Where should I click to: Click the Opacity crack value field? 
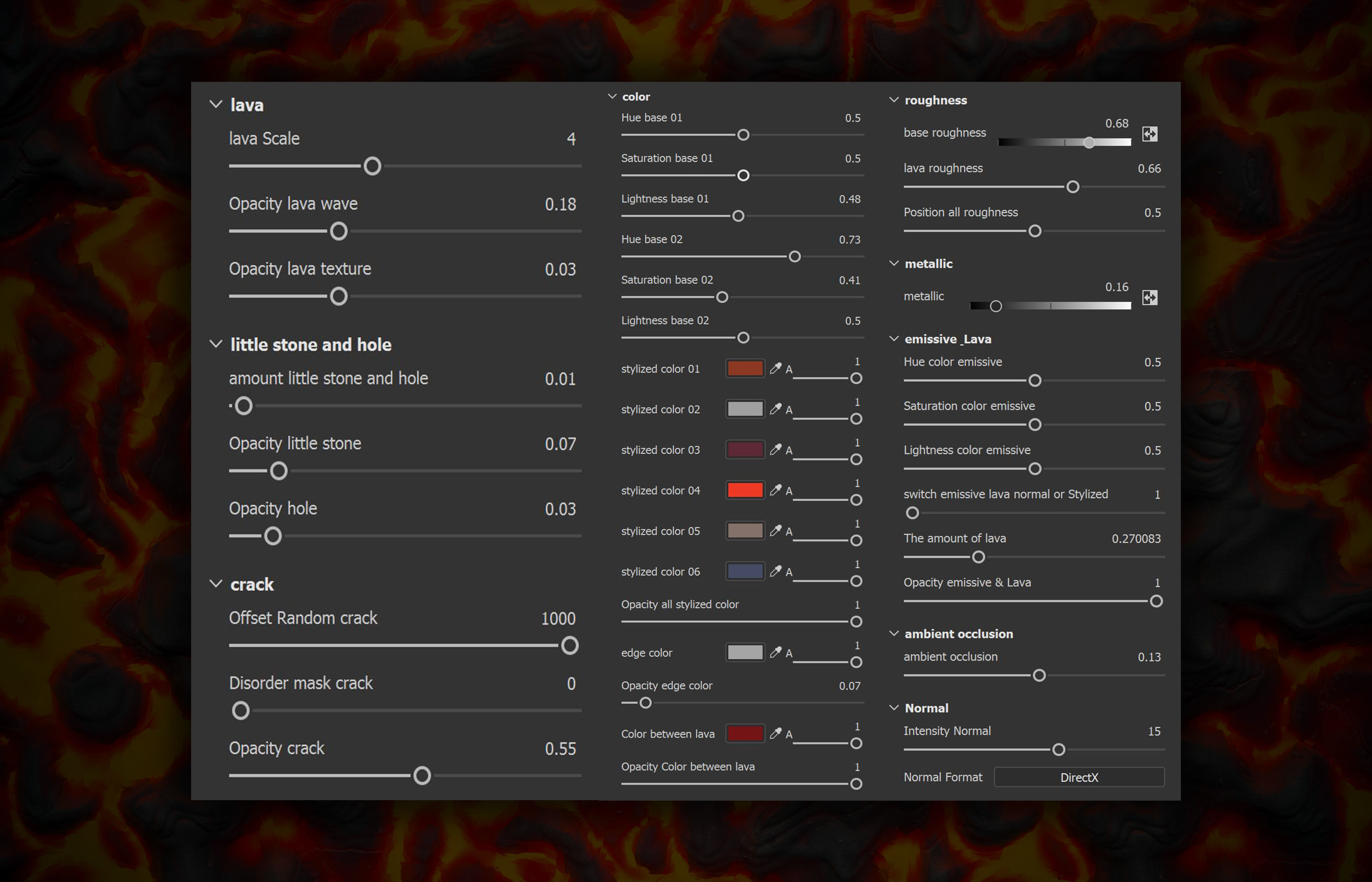(560, 749)
